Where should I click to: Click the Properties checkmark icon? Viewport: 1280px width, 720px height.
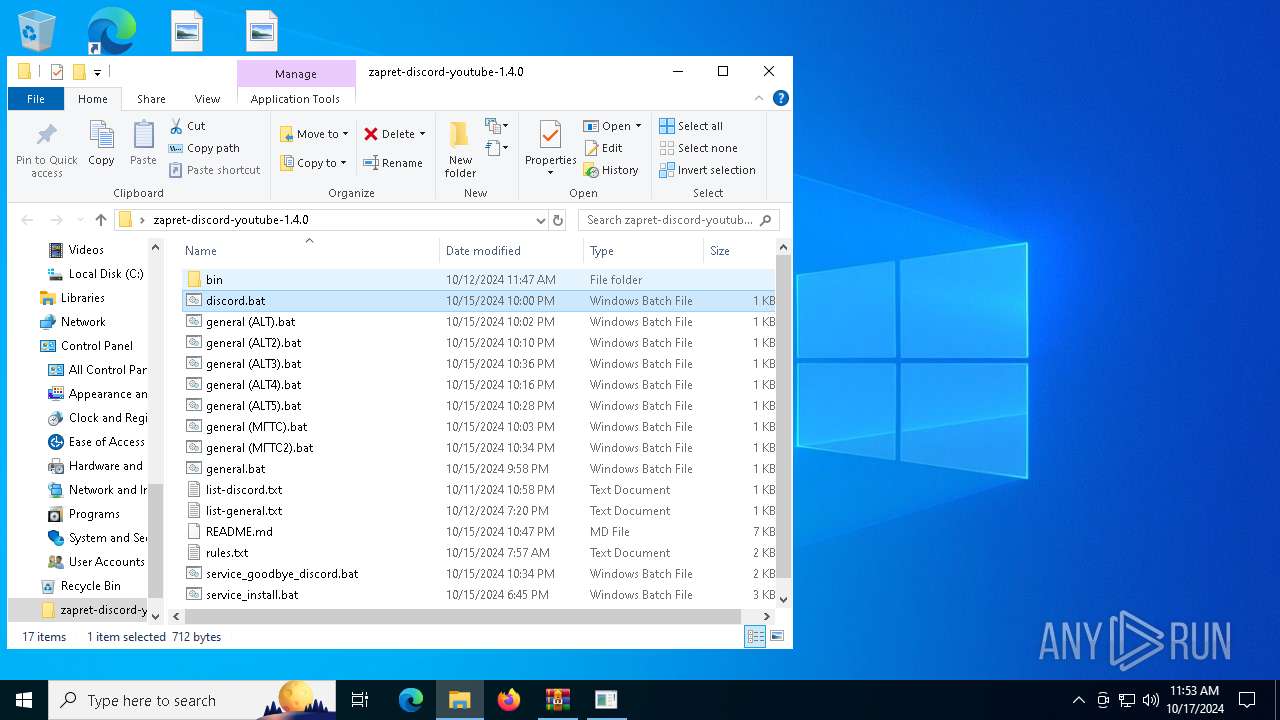coord(550,136)
